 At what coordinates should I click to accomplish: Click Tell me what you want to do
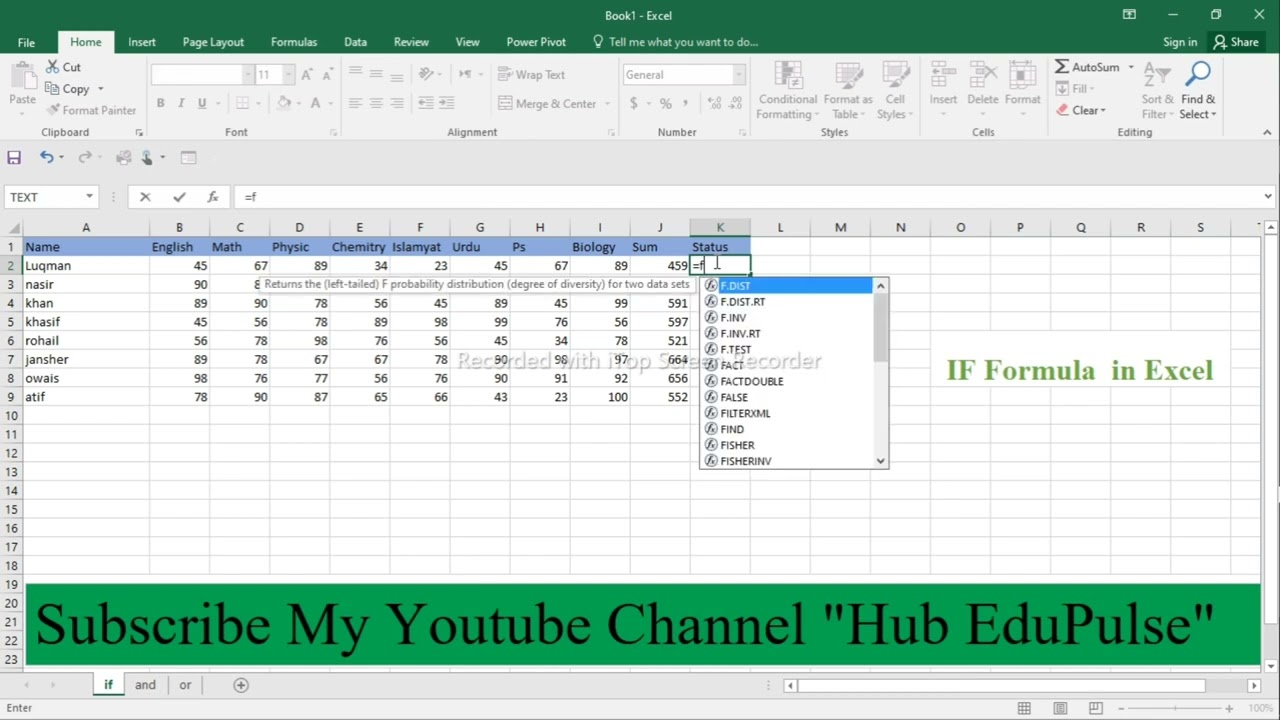click(x=676, y=42)
